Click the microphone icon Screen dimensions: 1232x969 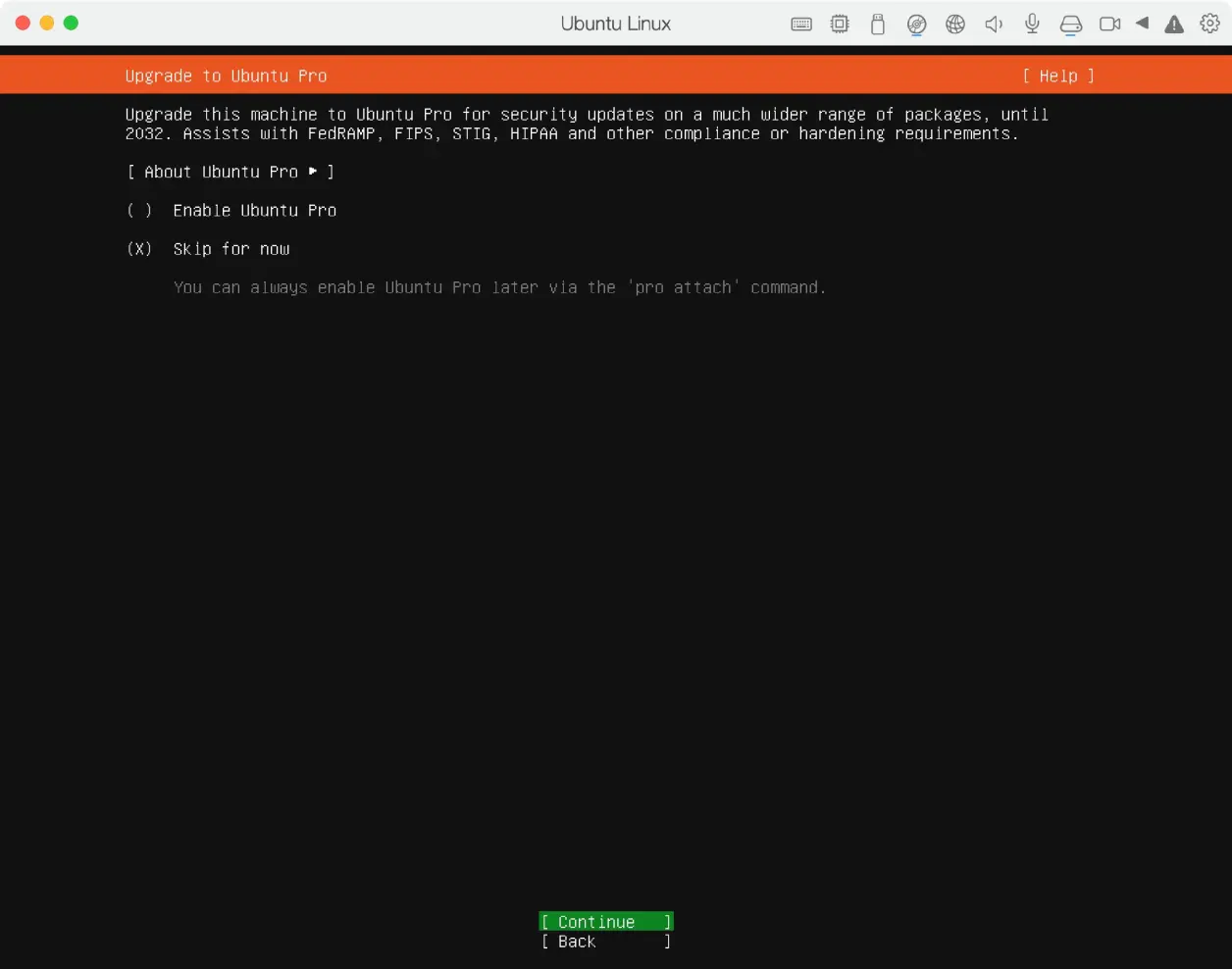tap(1032, 24)
